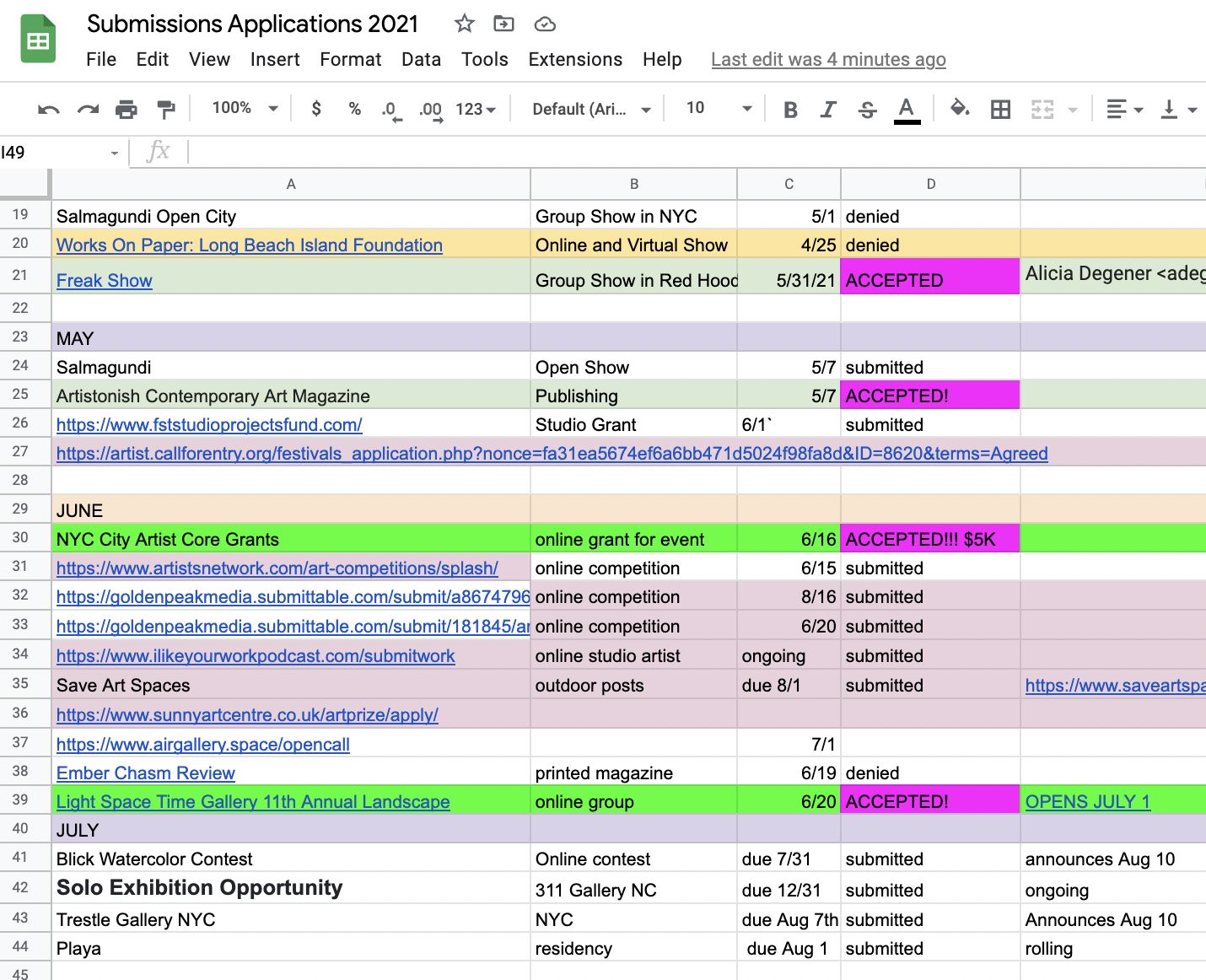This screenshot has height=980, width=1206.
Task: Open the zoom 100% dropdown
Action: tap(245, 108)
